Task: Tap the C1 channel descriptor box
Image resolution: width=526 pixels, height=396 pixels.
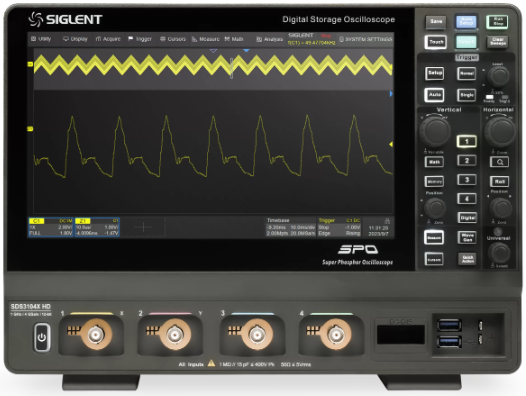Action: [51, 227]
